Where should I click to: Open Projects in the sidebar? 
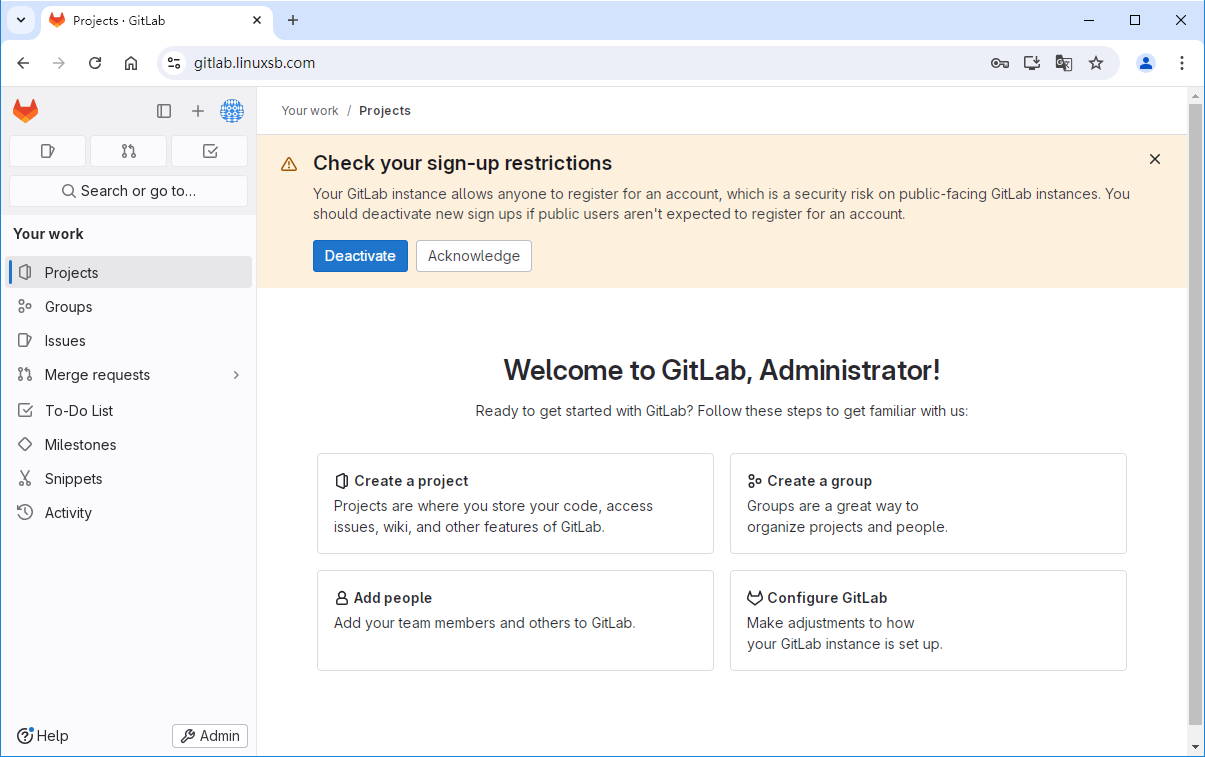coord(129,273)
